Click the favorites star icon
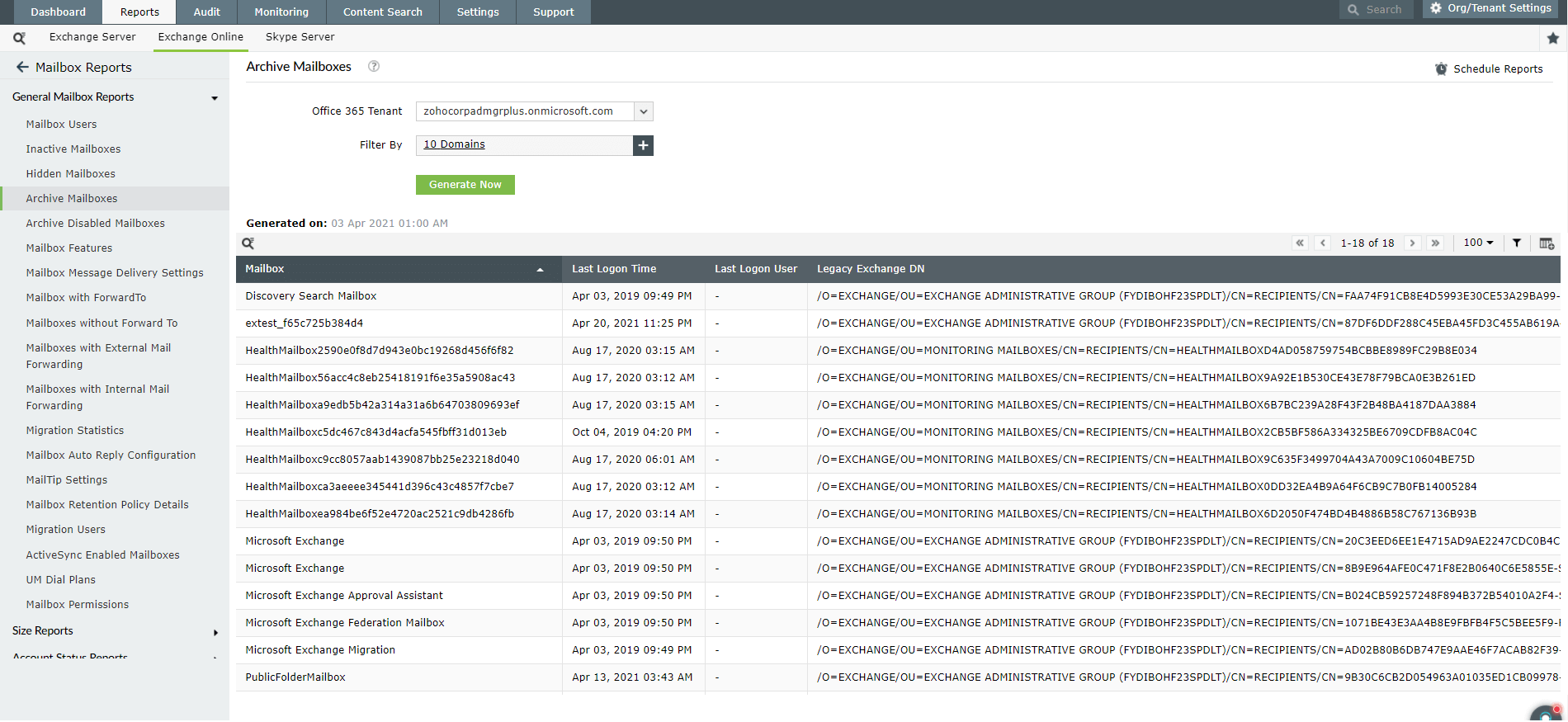This screenshot has width=1568, height=722. coord(1552,38)
